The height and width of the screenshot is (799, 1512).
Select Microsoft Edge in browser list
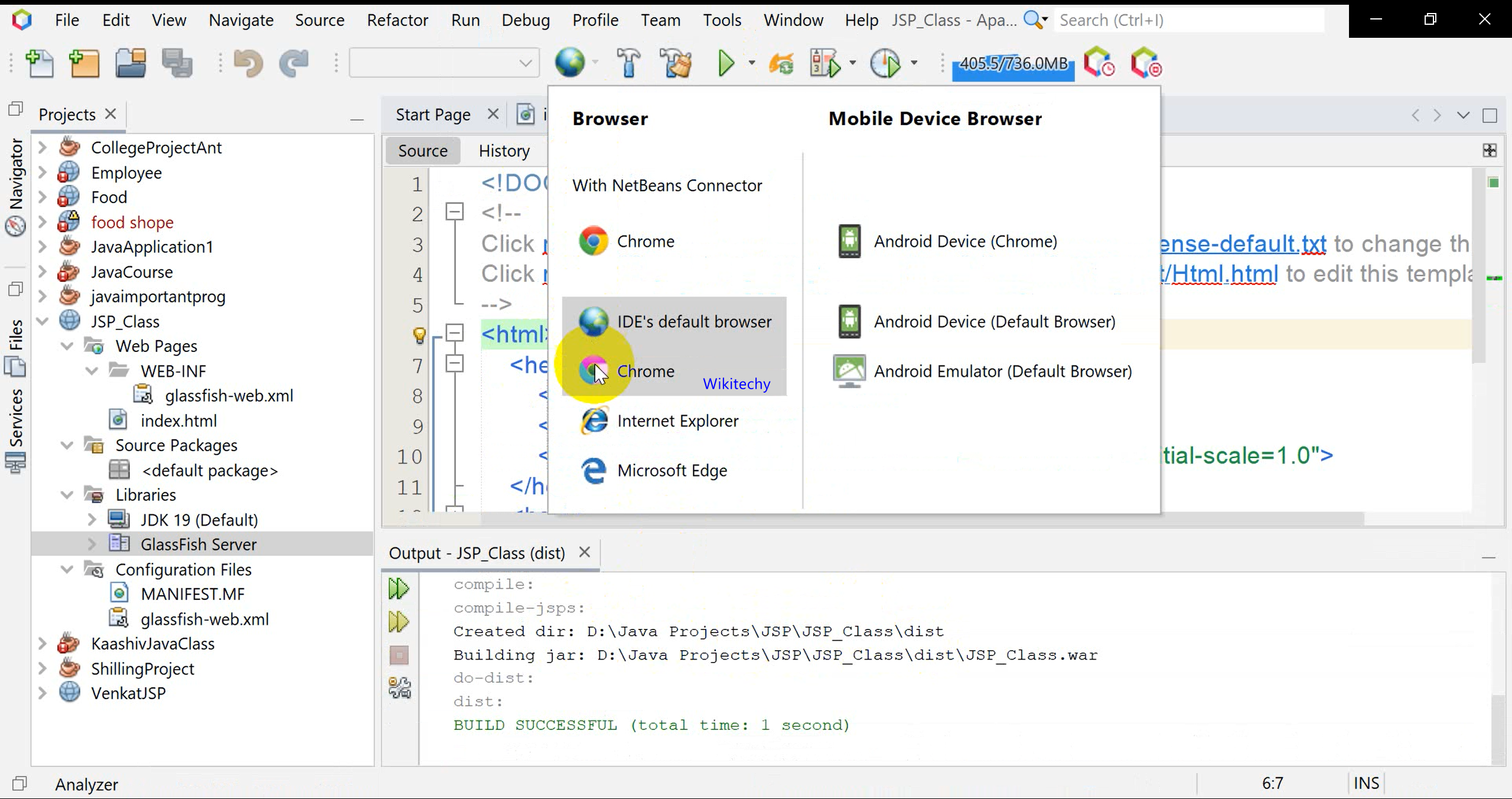(x=672, y=471)
